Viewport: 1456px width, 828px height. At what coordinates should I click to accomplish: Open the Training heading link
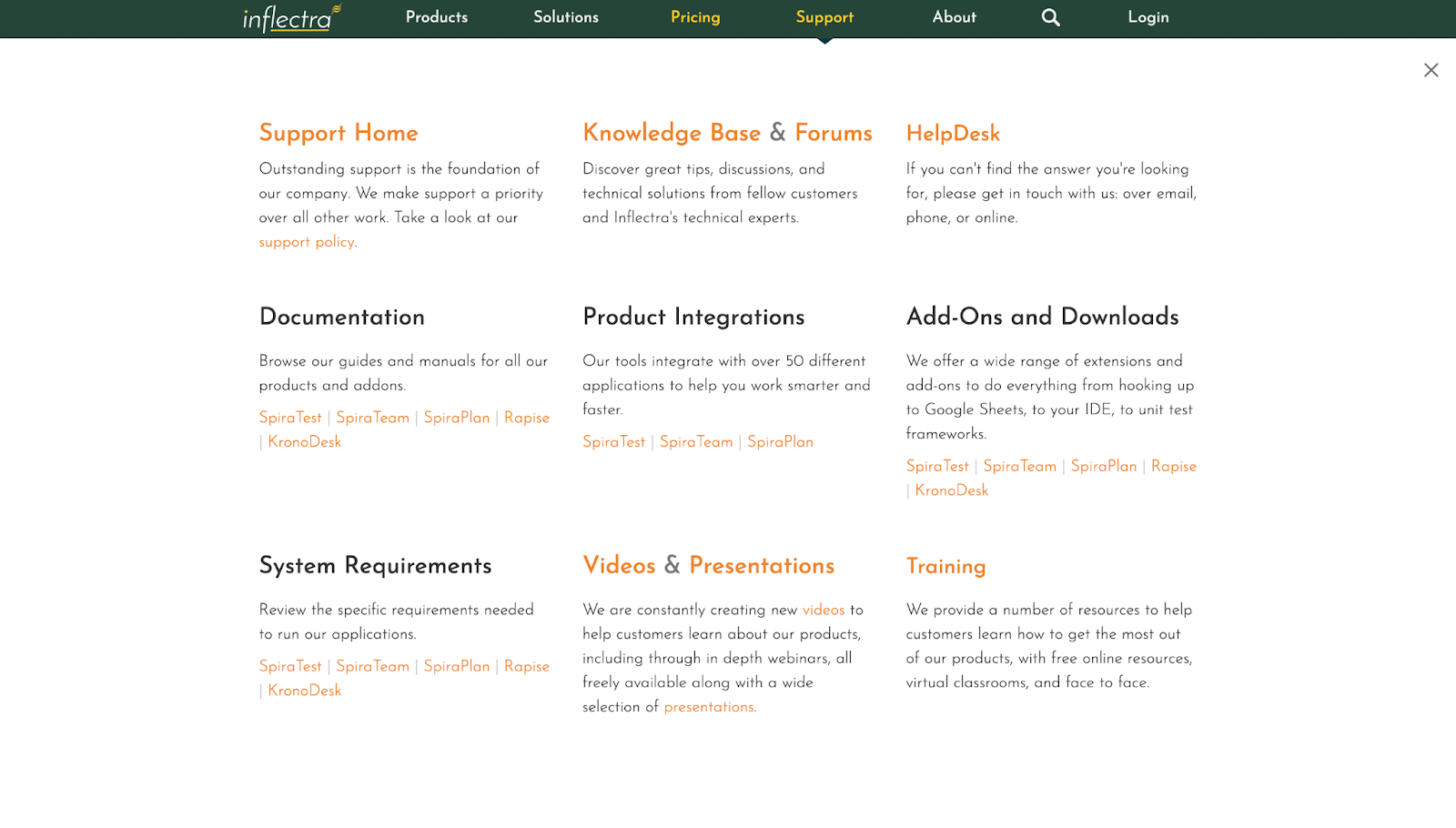point(945,566)
